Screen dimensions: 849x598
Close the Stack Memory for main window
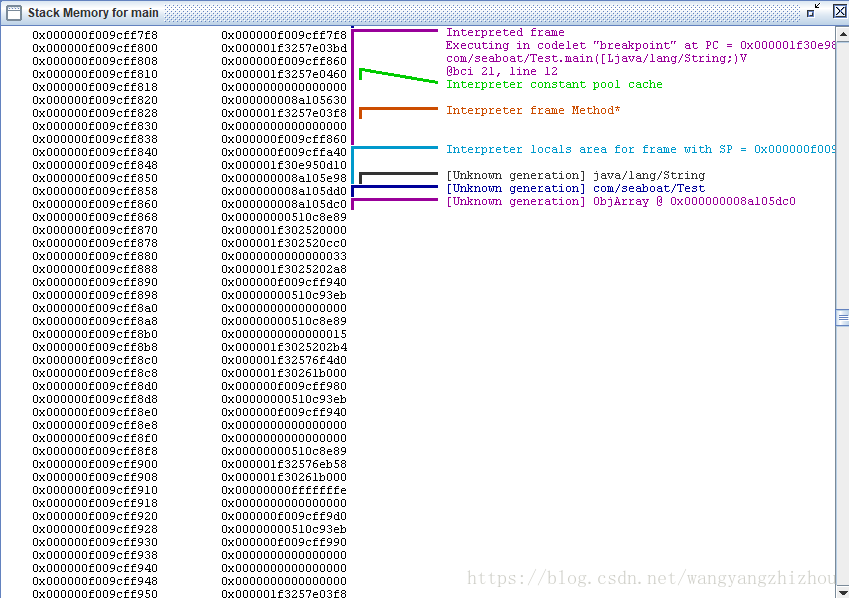click(x=840, y=11)
